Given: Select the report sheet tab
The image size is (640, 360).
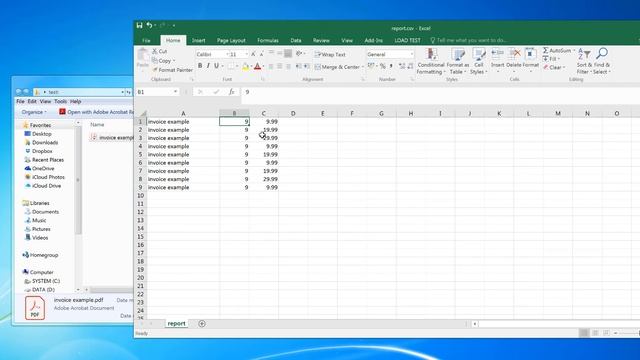Looking at the screenshot, I should tap(176, 323).
